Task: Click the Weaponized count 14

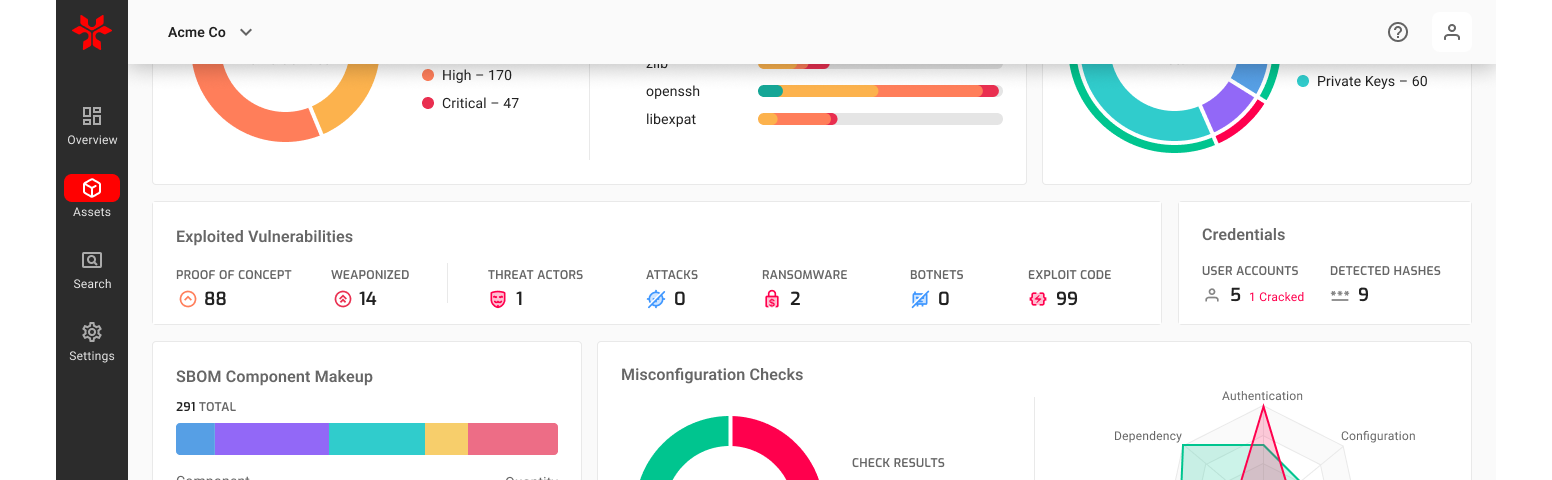Action: coord(368,298)
